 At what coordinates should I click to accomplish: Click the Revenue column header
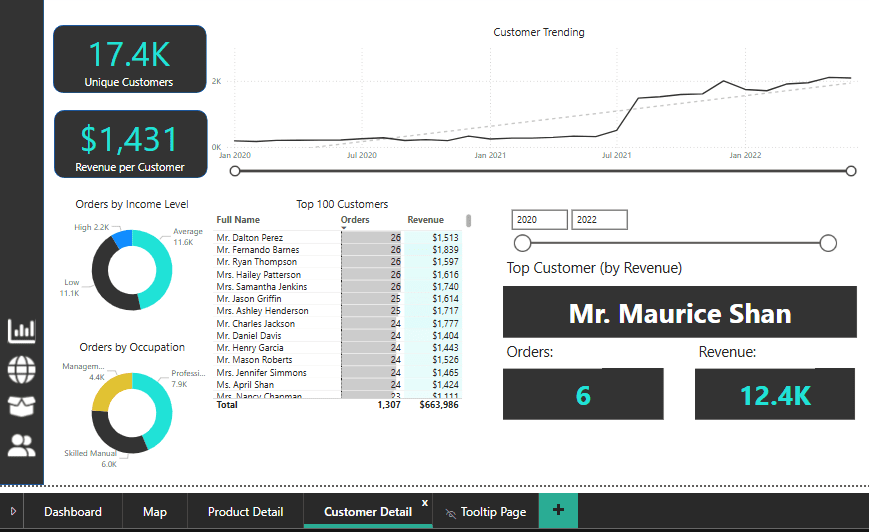[x=426, y=219]
